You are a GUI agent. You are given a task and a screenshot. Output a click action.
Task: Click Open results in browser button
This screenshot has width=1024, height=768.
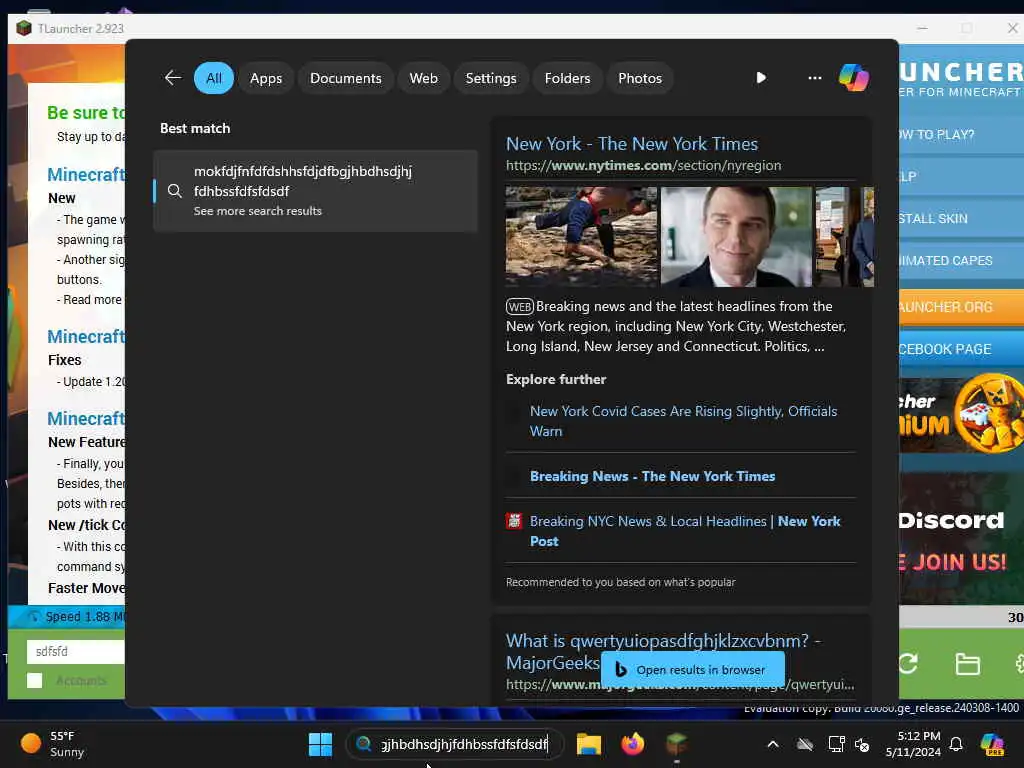tap(692, 669)
